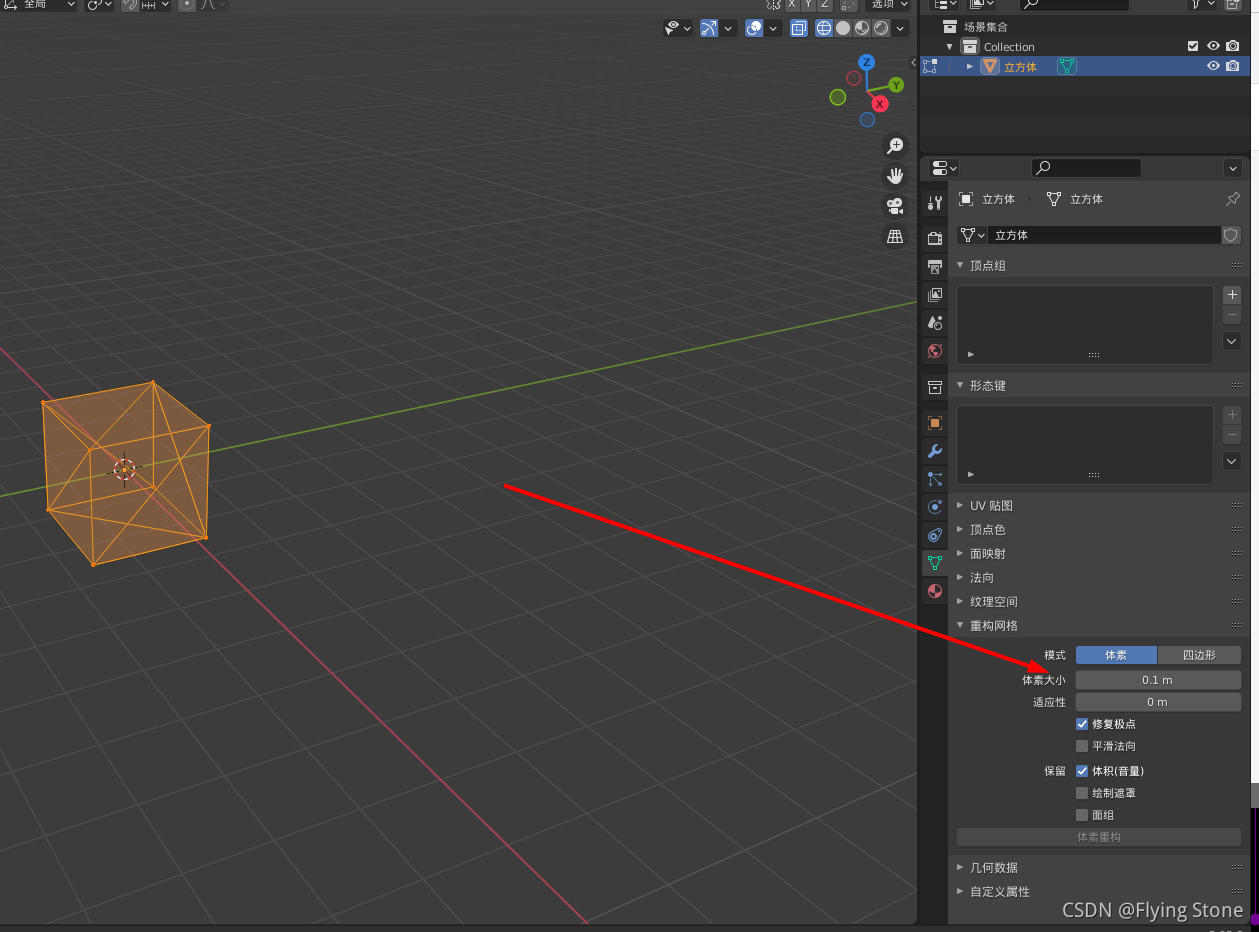Image resolution: width=1259 pixels, height=932 pixels.
Task: Open shape key specials dropdown arrow
Action: (1232, 461)
